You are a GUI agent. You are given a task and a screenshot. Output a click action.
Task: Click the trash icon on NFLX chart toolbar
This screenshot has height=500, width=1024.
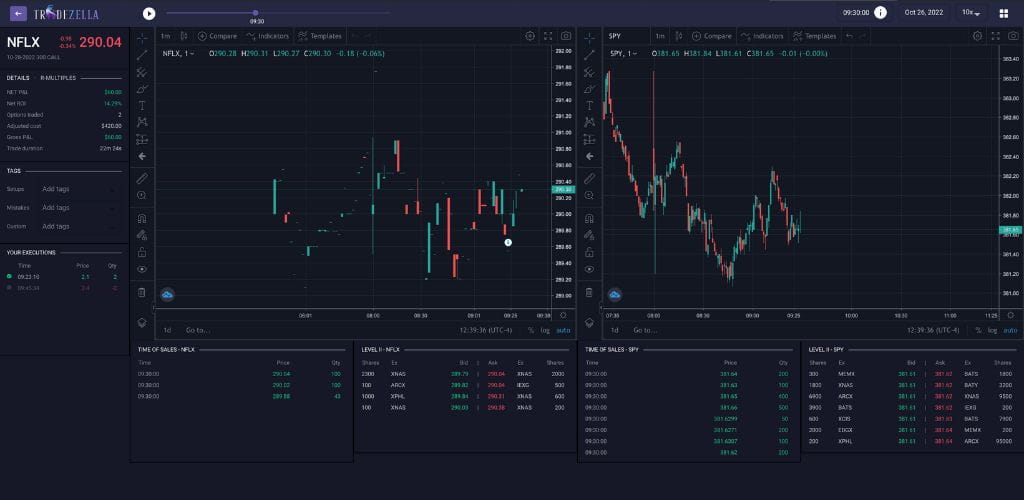click(x=142, y=292)
